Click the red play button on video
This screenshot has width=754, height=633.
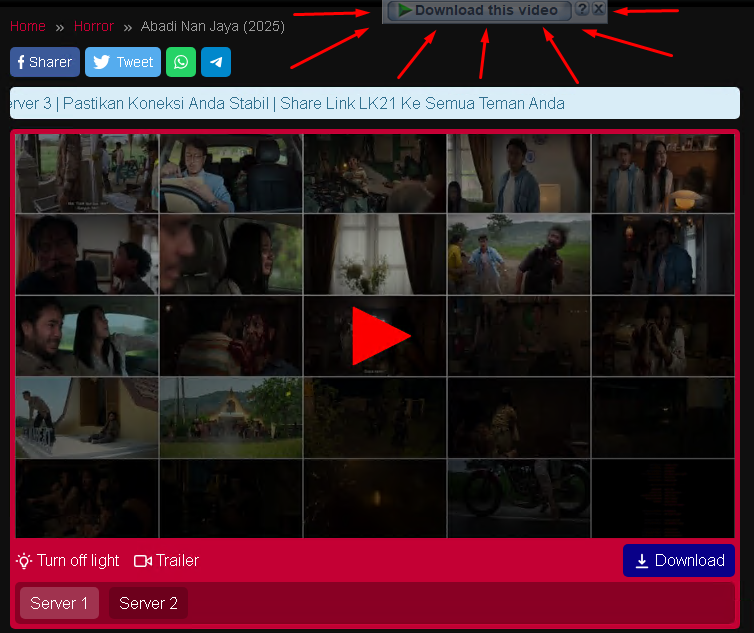(x=380, y=336)
